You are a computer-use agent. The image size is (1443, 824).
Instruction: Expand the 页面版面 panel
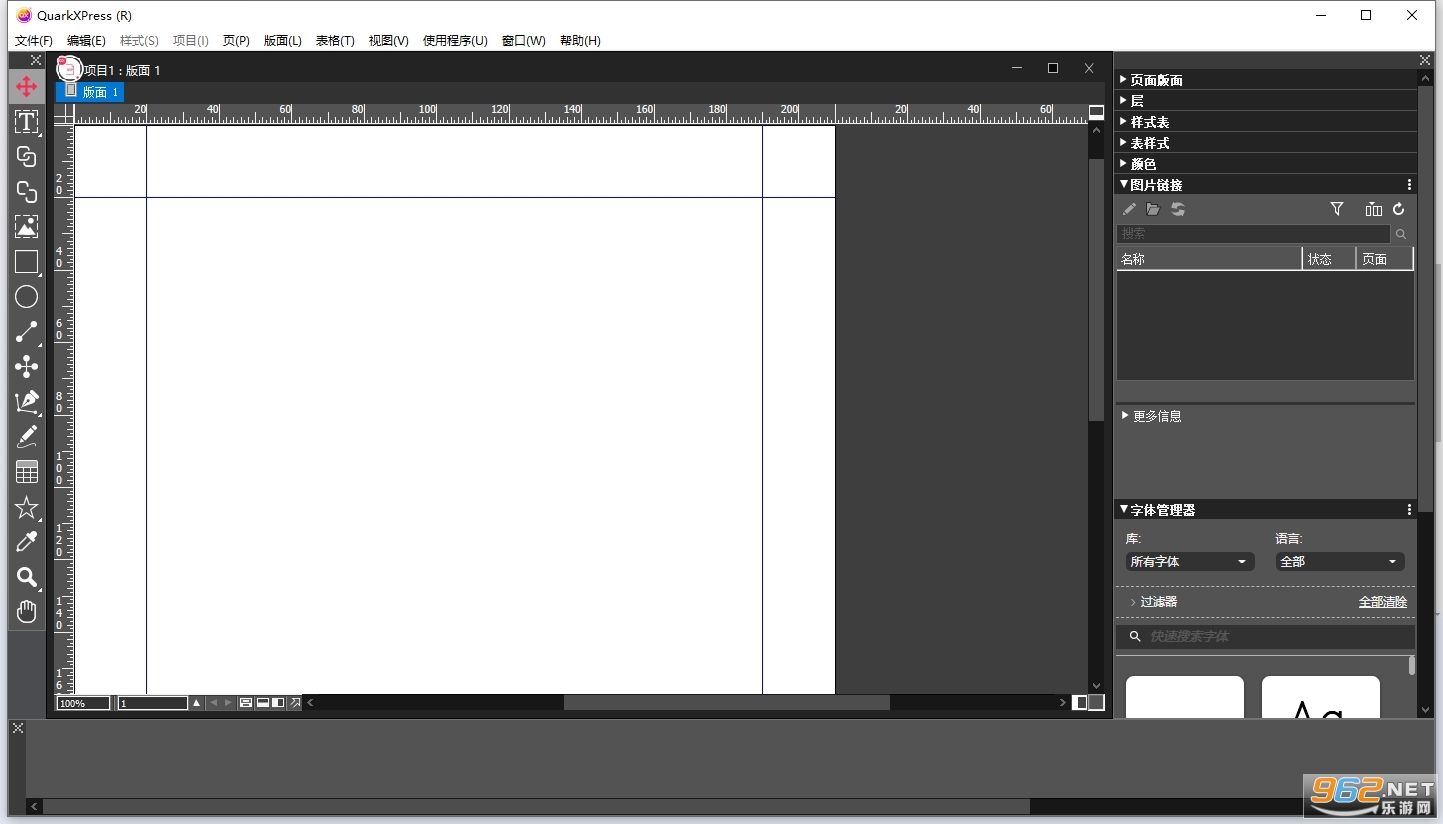coord(1123,79)
